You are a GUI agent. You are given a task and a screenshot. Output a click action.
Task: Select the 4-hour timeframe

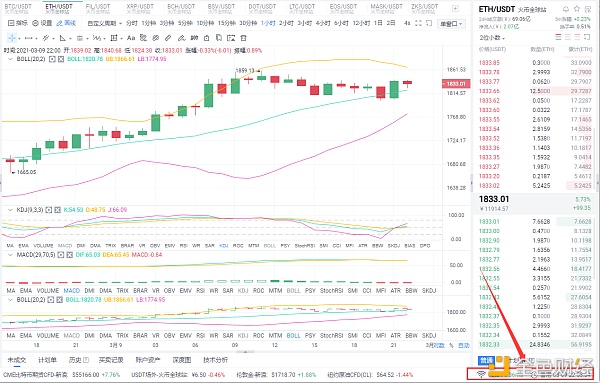pos(323,23)
